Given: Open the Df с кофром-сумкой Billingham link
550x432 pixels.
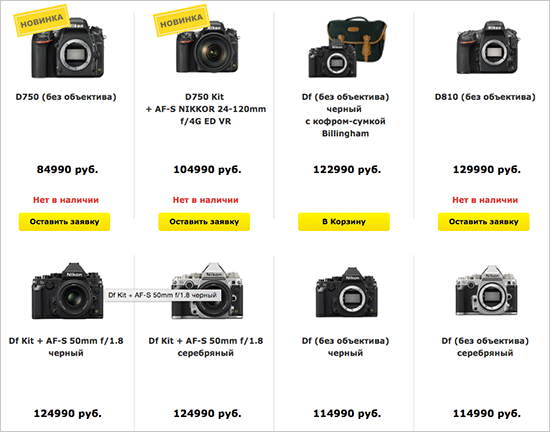Looking at the screenshot, I should [x=346, y=115].
